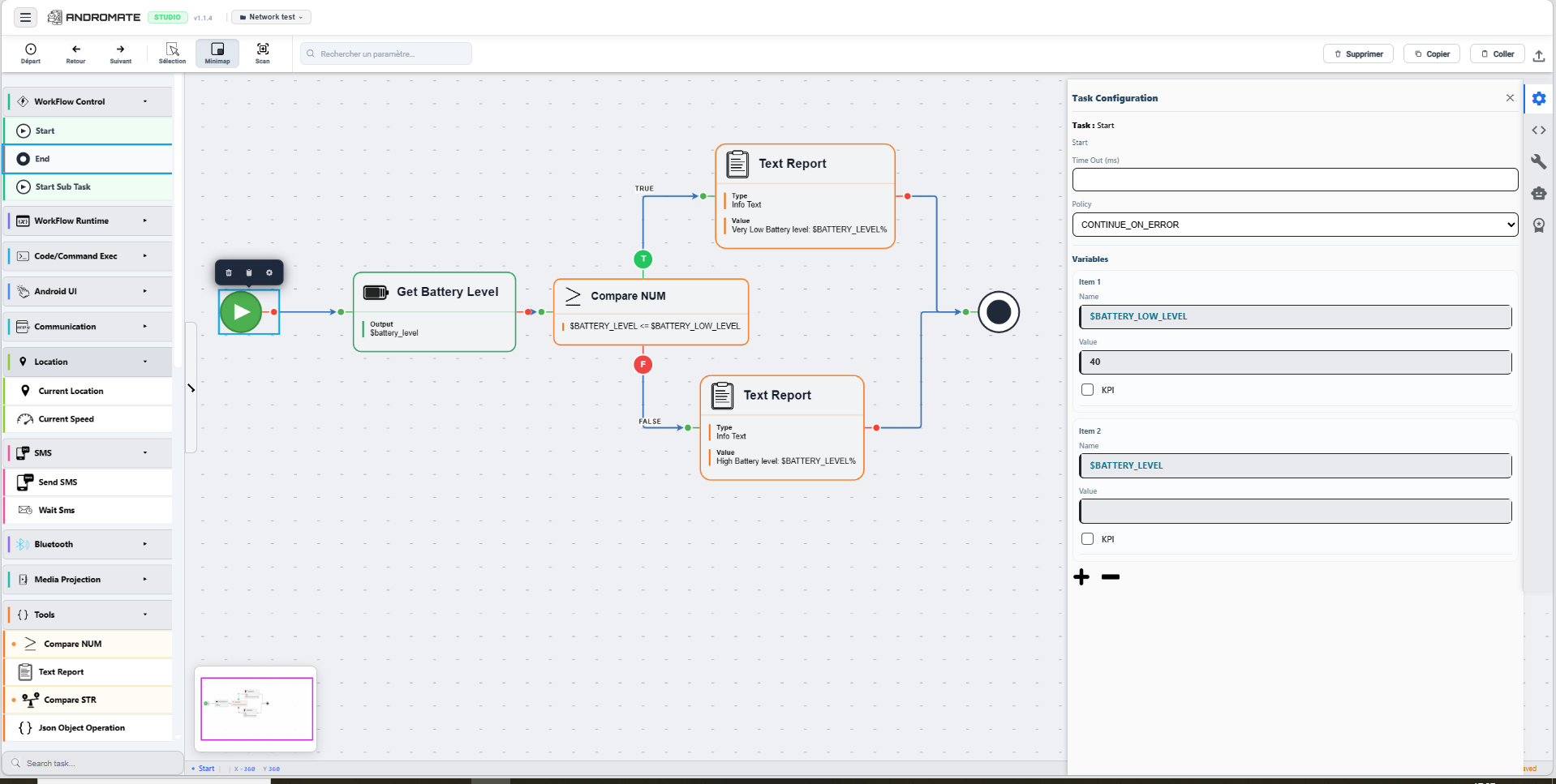Activate the Sélection tool
Viewport: 1556px width, 784px height.
click(172, 54)
